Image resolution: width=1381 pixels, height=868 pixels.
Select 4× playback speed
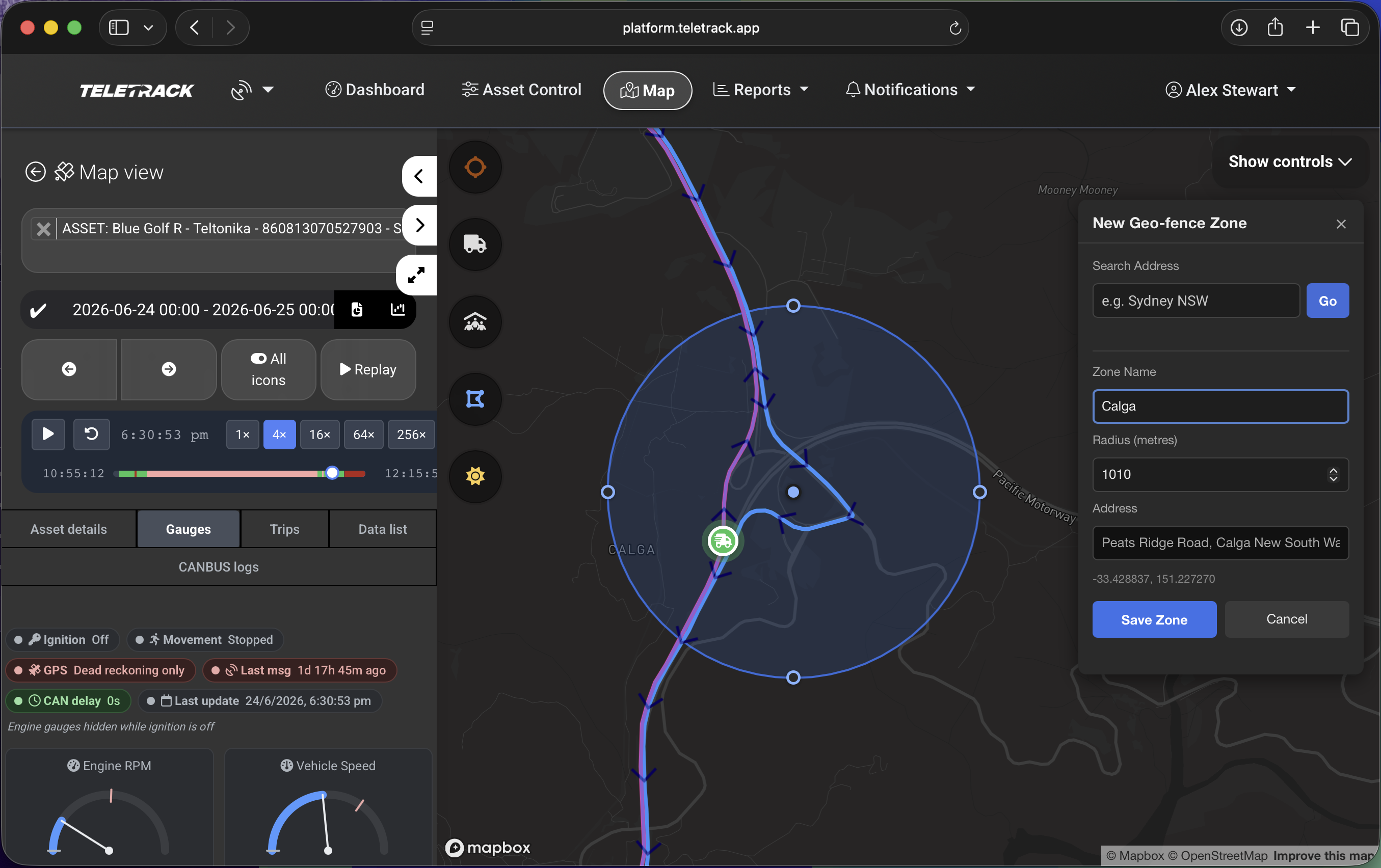[279, 435]
